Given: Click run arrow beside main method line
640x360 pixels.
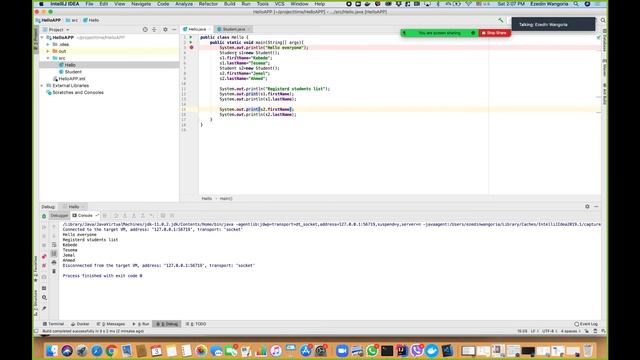Looking at the screenshot, I should [191, 42].
